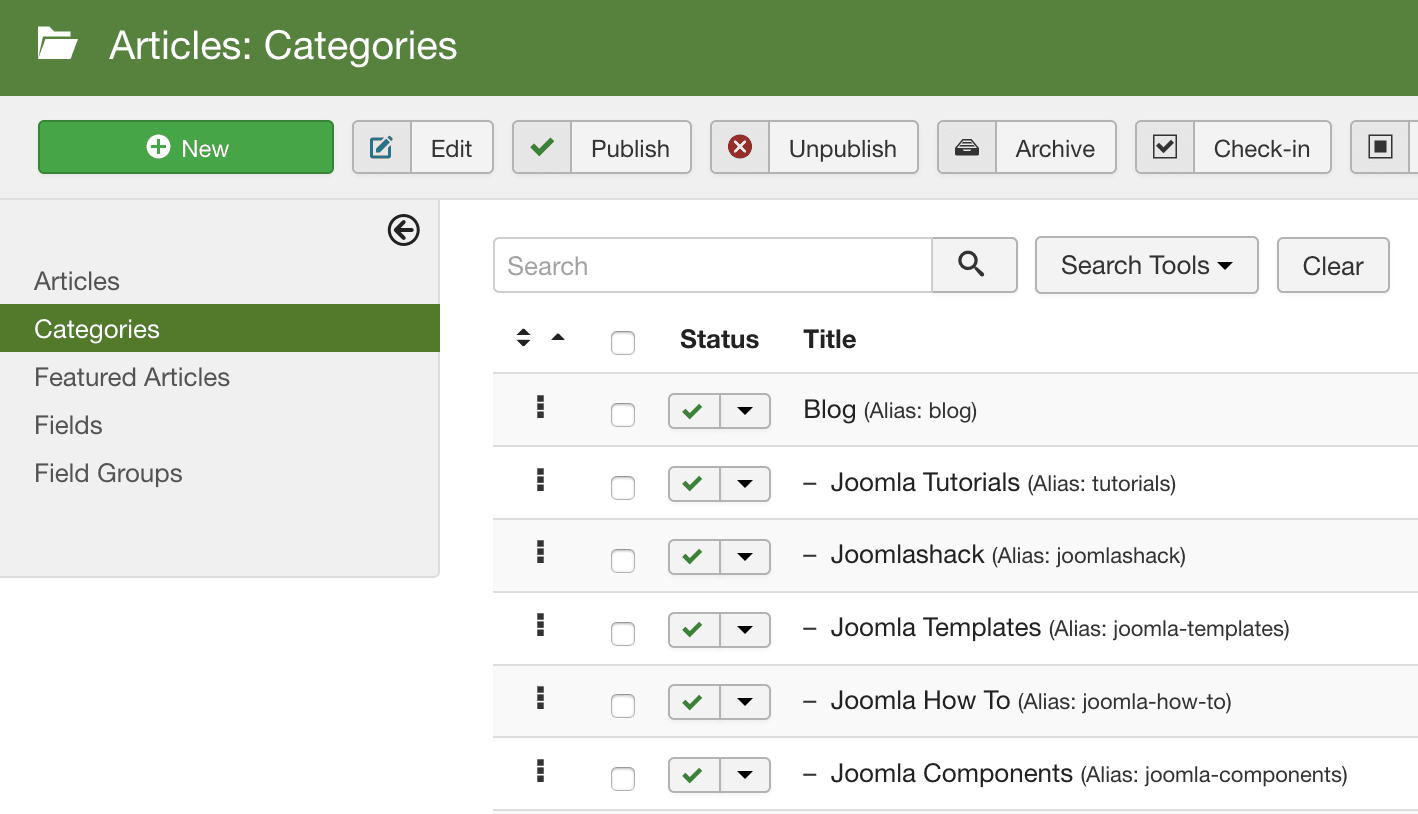Screen dimensions: 1418x814
Task: Open the Blog category title link
Action: coord(830,409)
